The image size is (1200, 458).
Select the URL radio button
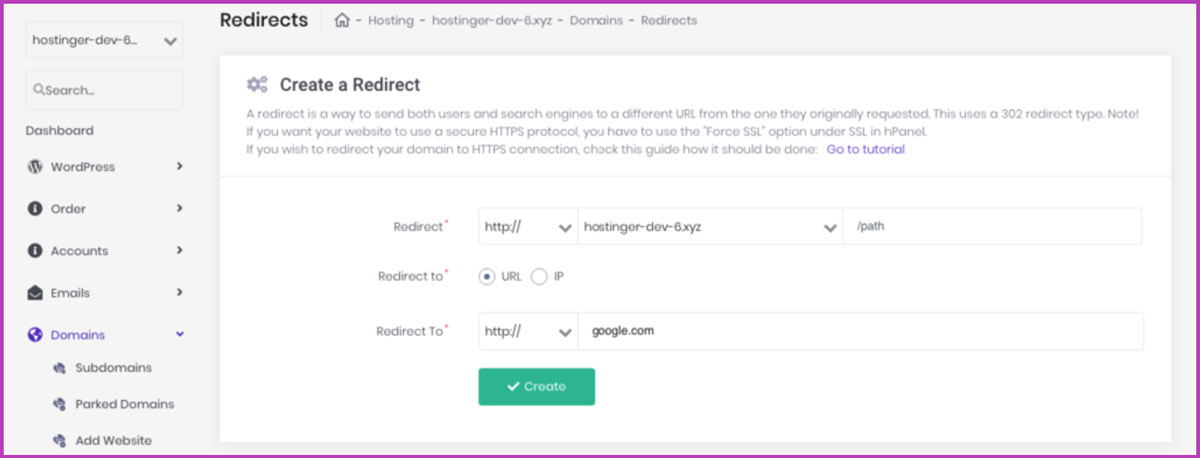click(x=487, y=276)
